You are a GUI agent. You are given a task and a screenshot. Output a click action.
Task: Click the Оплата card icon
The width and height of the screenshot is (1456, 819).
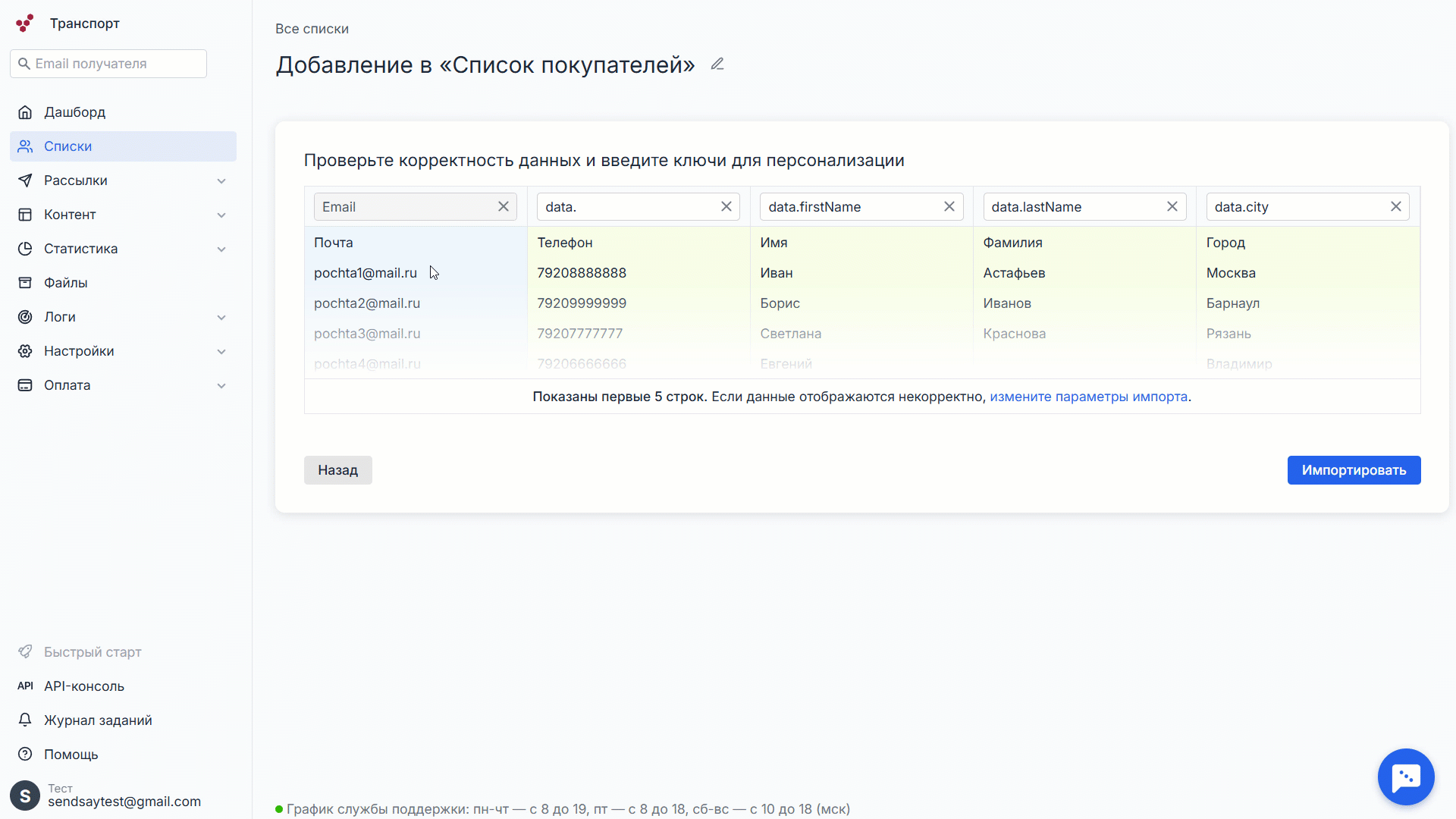click(25, 385)
